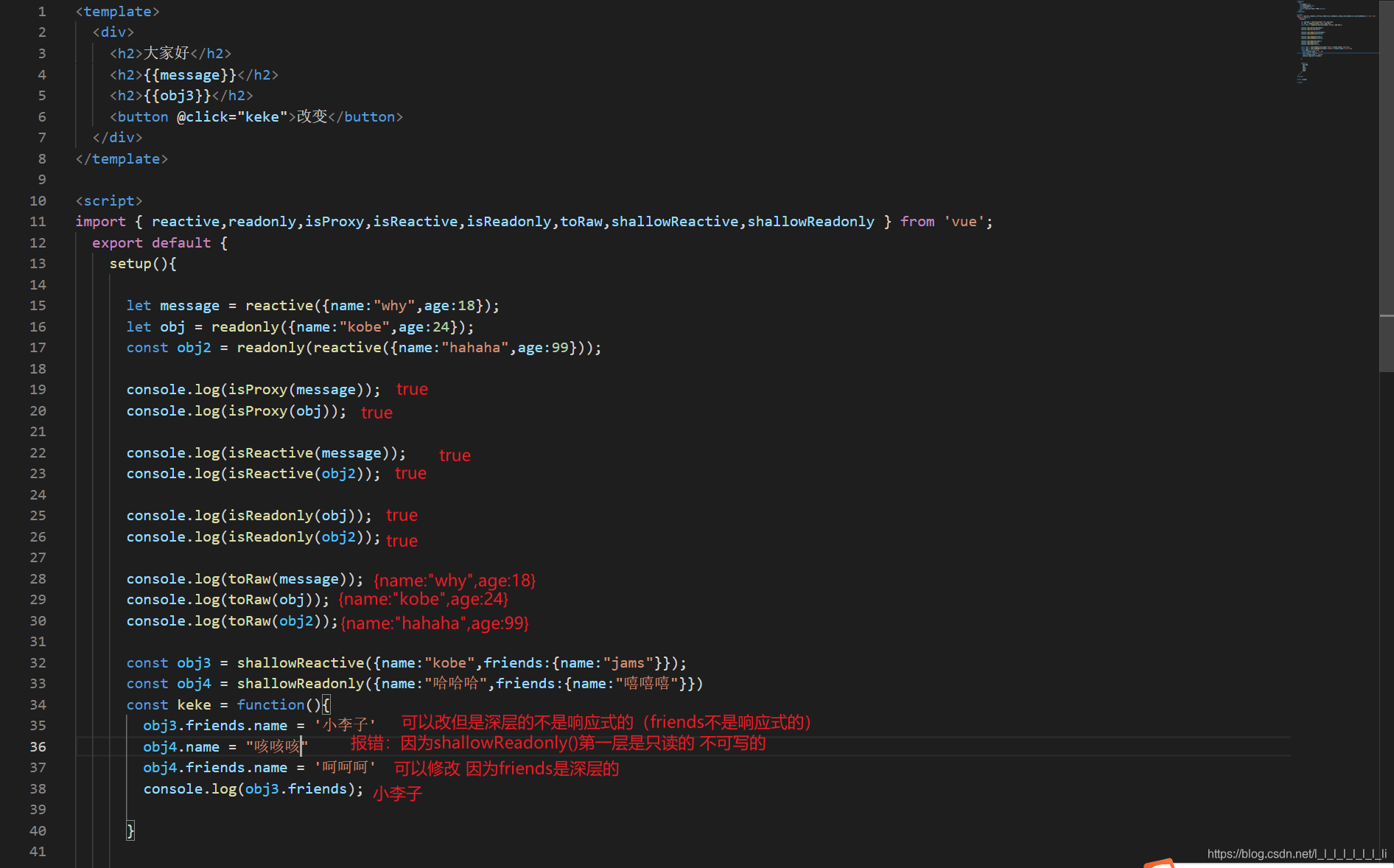Click line number 36 in gutter
Viewport: 1394px width, 868px height.
(38, 746)
